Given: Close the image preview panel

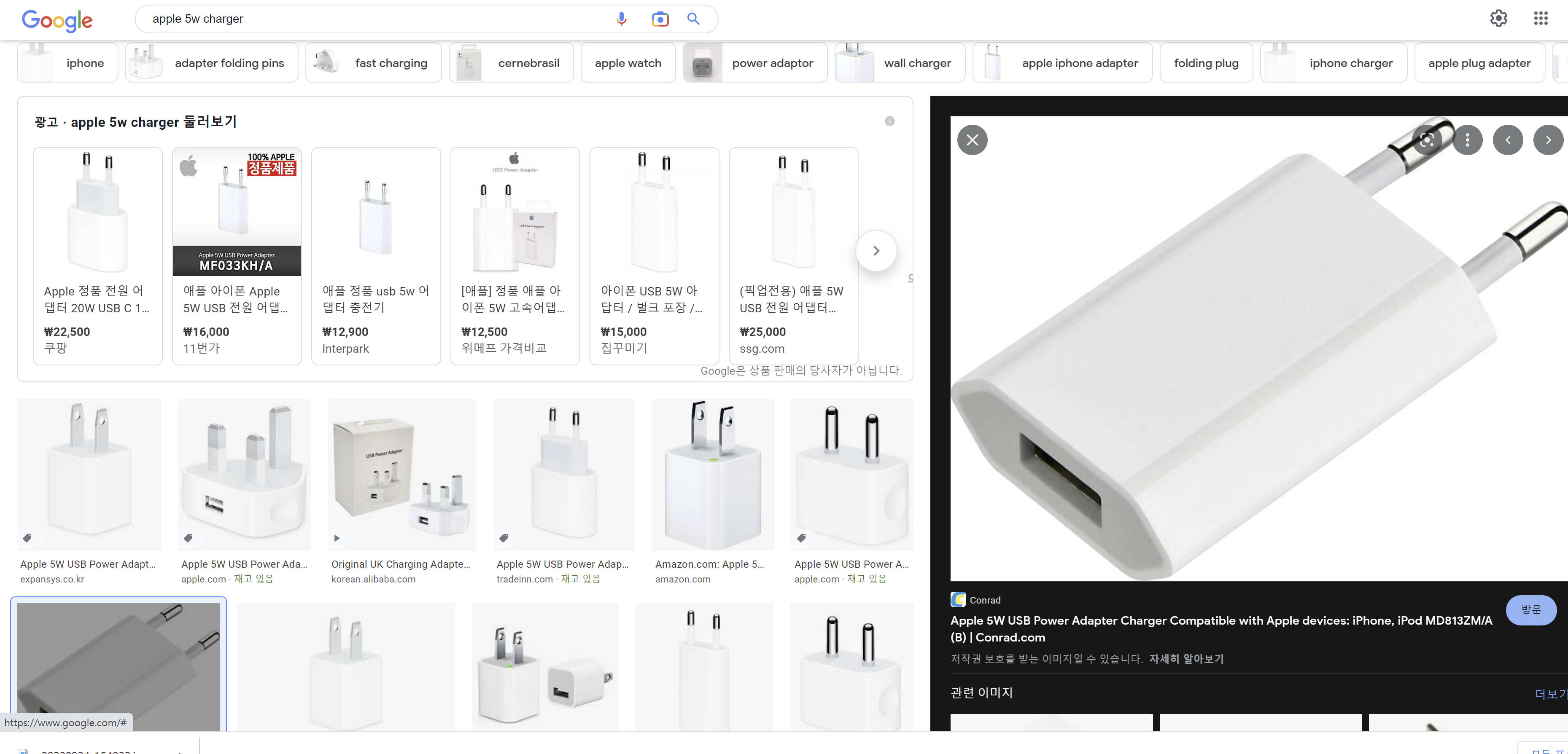Looking at the screenshot, I should pyautogui.click(x=972, y=140).
